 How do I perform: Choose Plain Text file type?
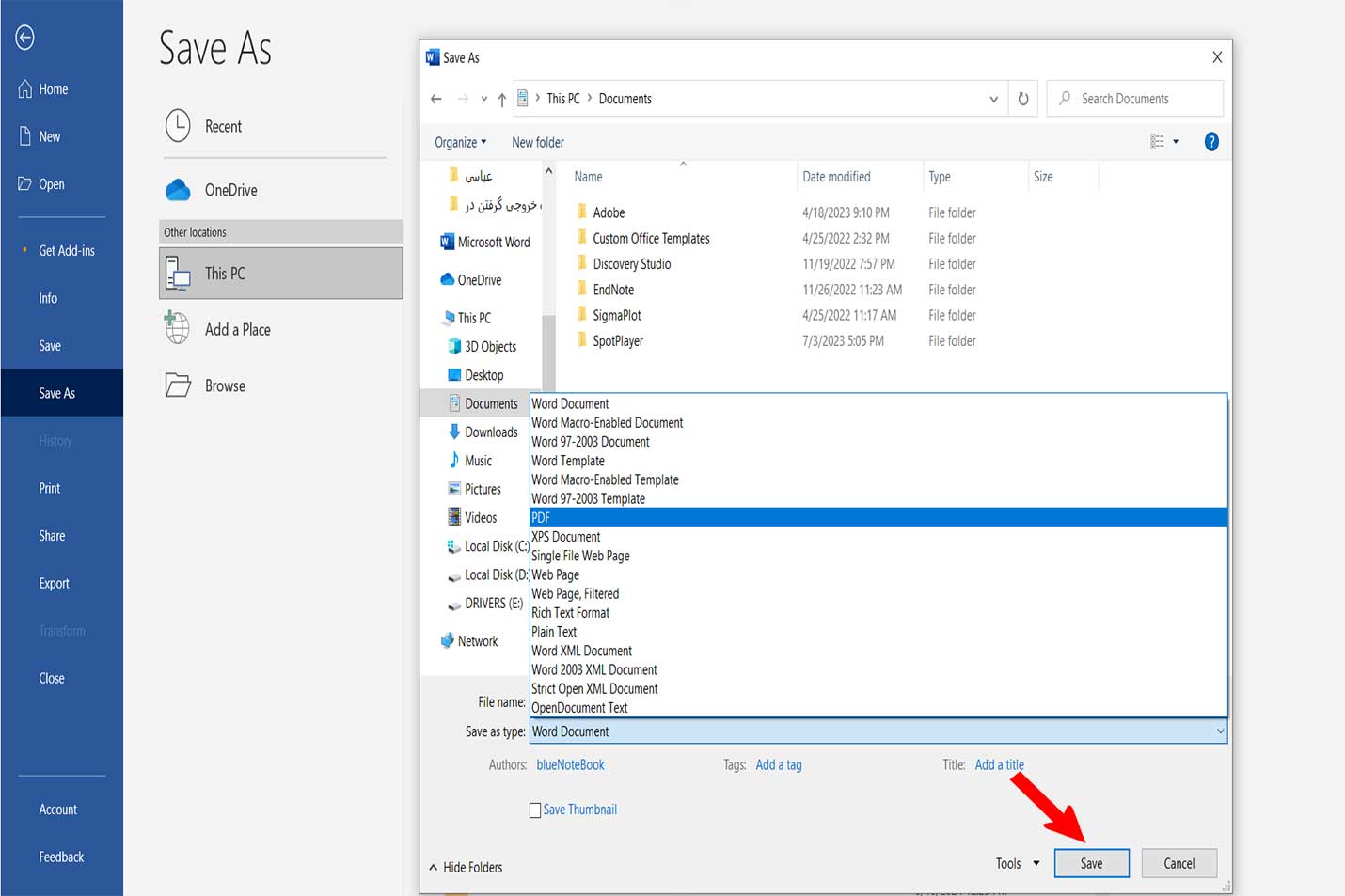click(x=878, y=632)
